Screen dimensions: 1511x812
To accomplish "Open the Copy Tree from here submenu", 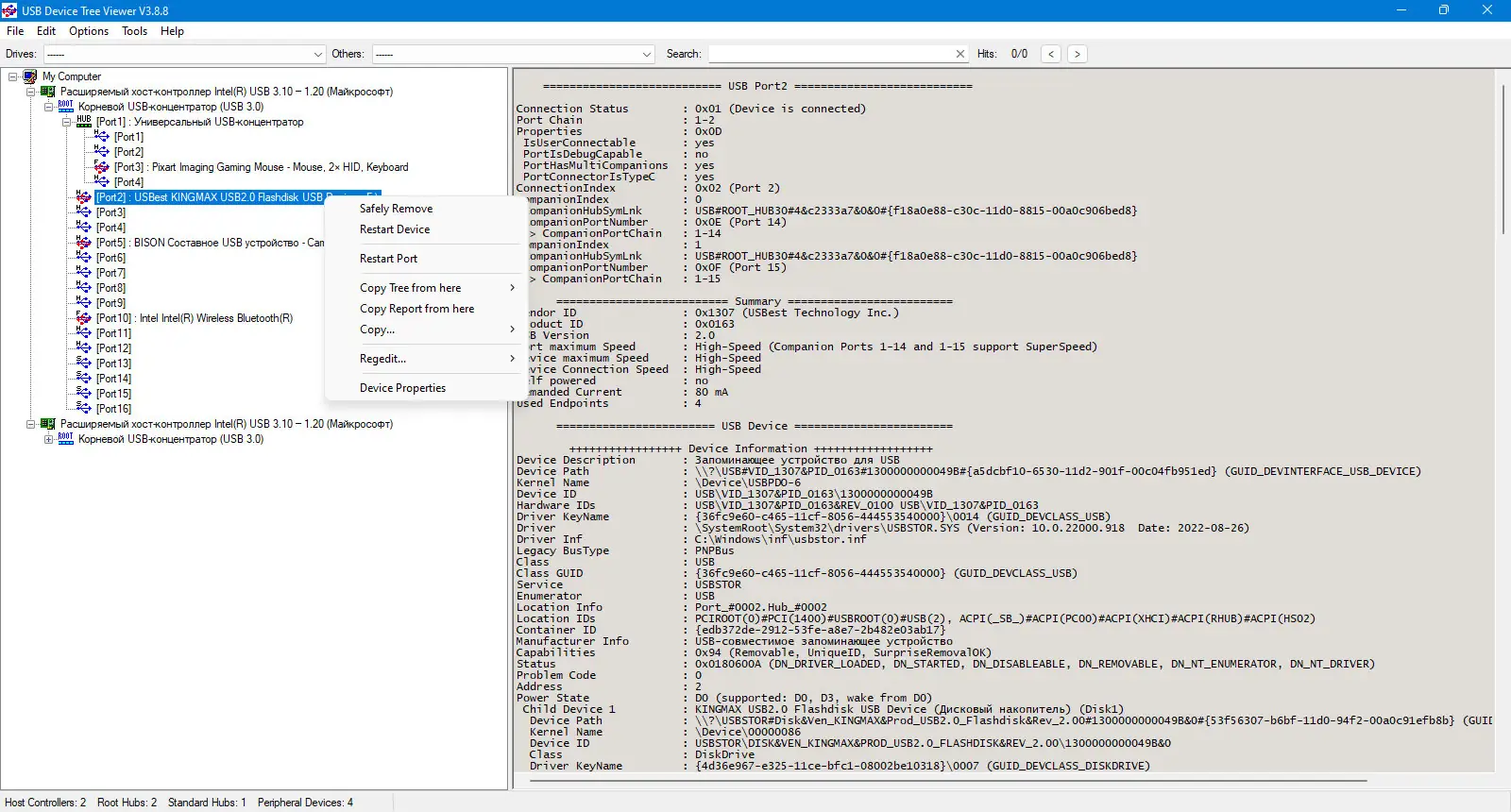I will coord(426,288).
